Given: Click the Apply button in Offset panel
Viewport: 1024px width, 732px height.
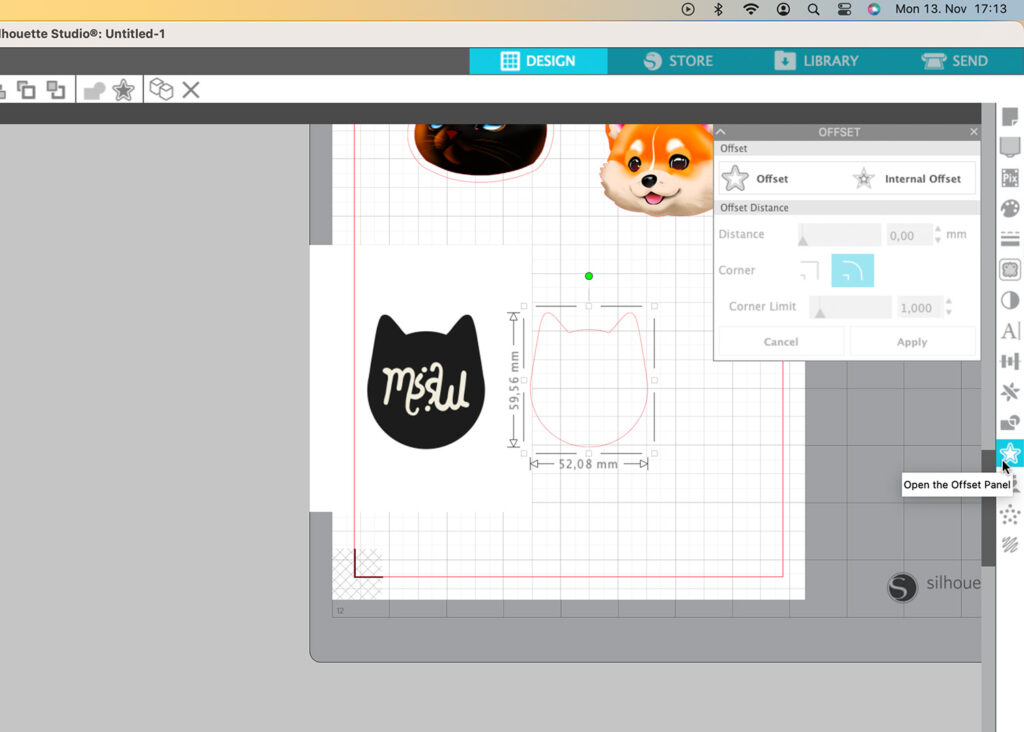Looking at the screenshot, I should [911, 342].
